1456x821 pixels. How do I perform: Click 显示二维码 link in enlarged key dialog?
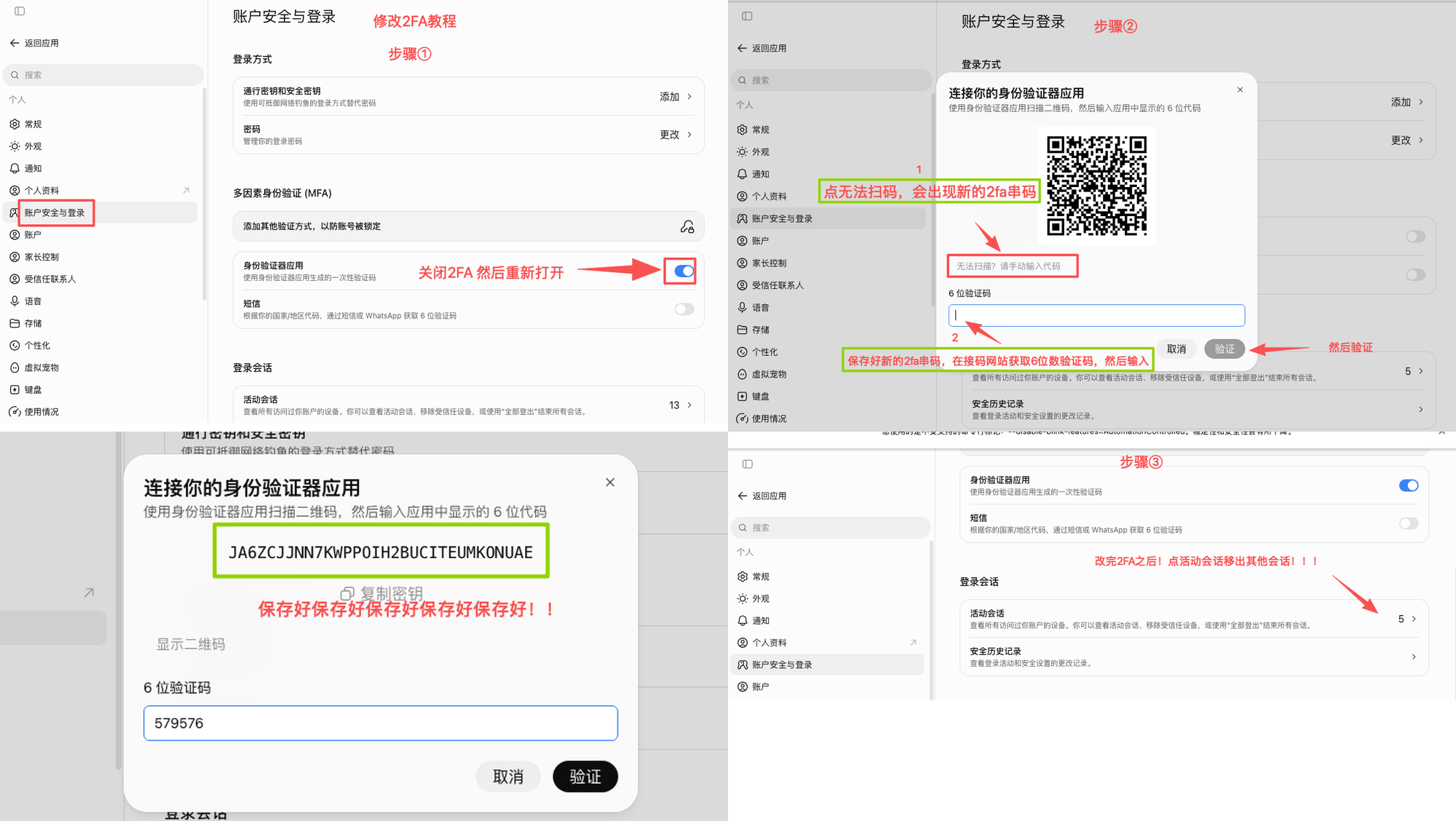191,644
